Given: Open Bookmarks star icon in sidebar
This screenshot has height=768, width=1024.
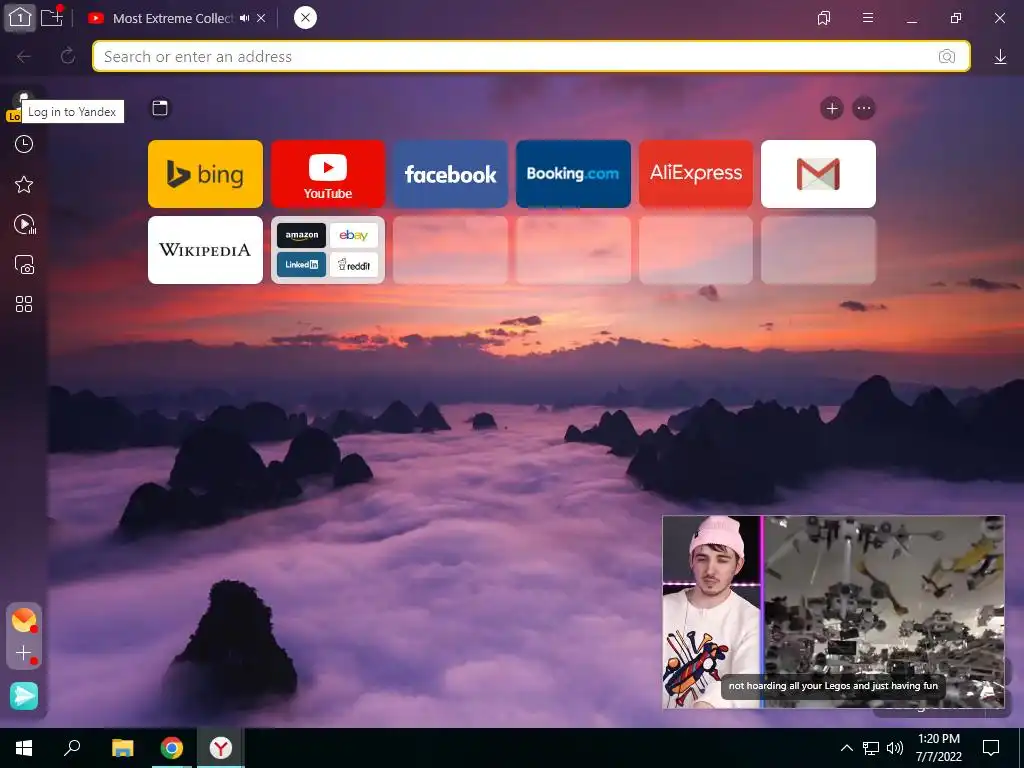Looking at the screenshot, I should tap(24, 185).
